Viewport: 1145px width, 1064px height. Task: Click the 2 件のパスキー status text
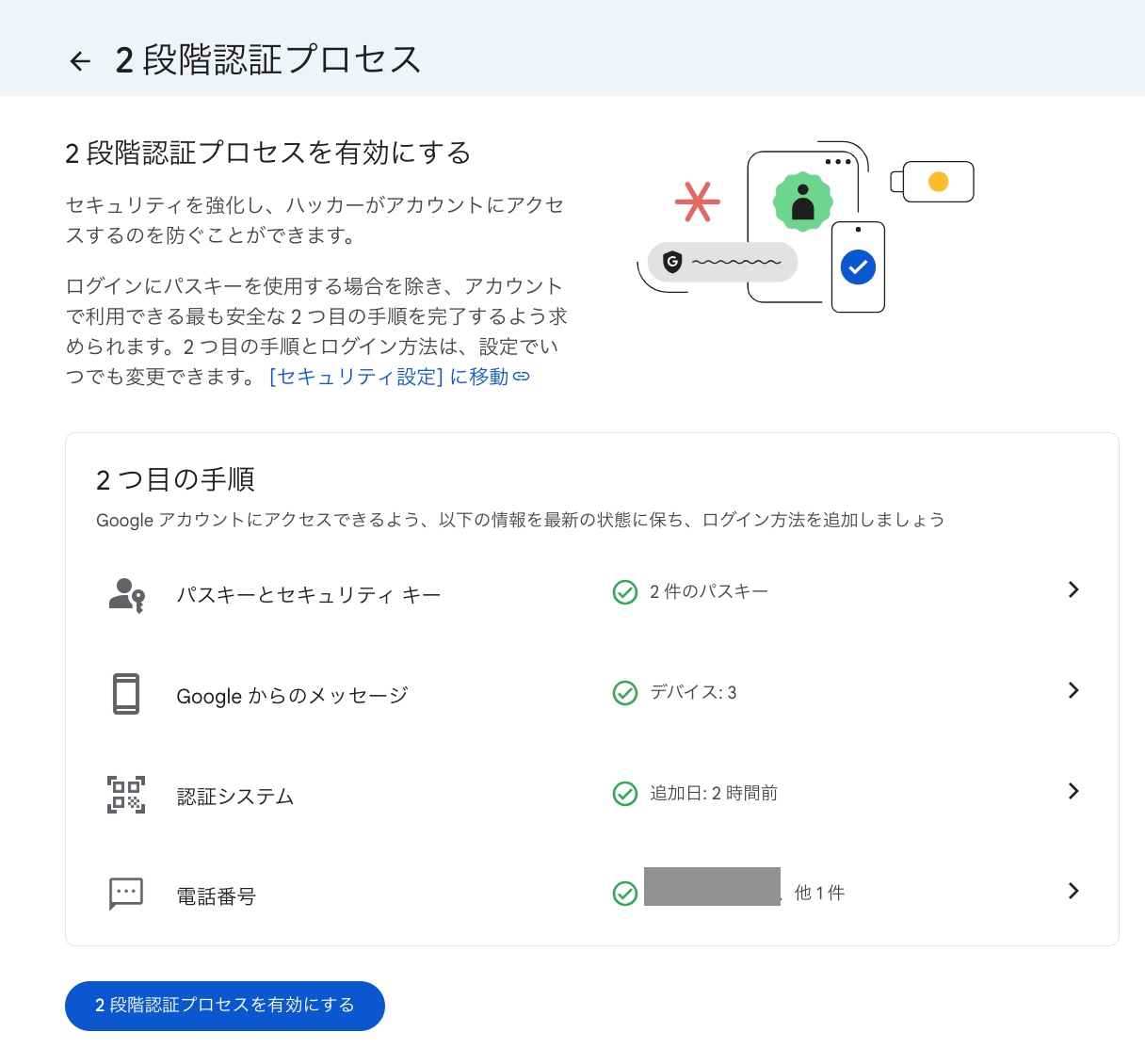pyautogui.click(x=709, y=591)
